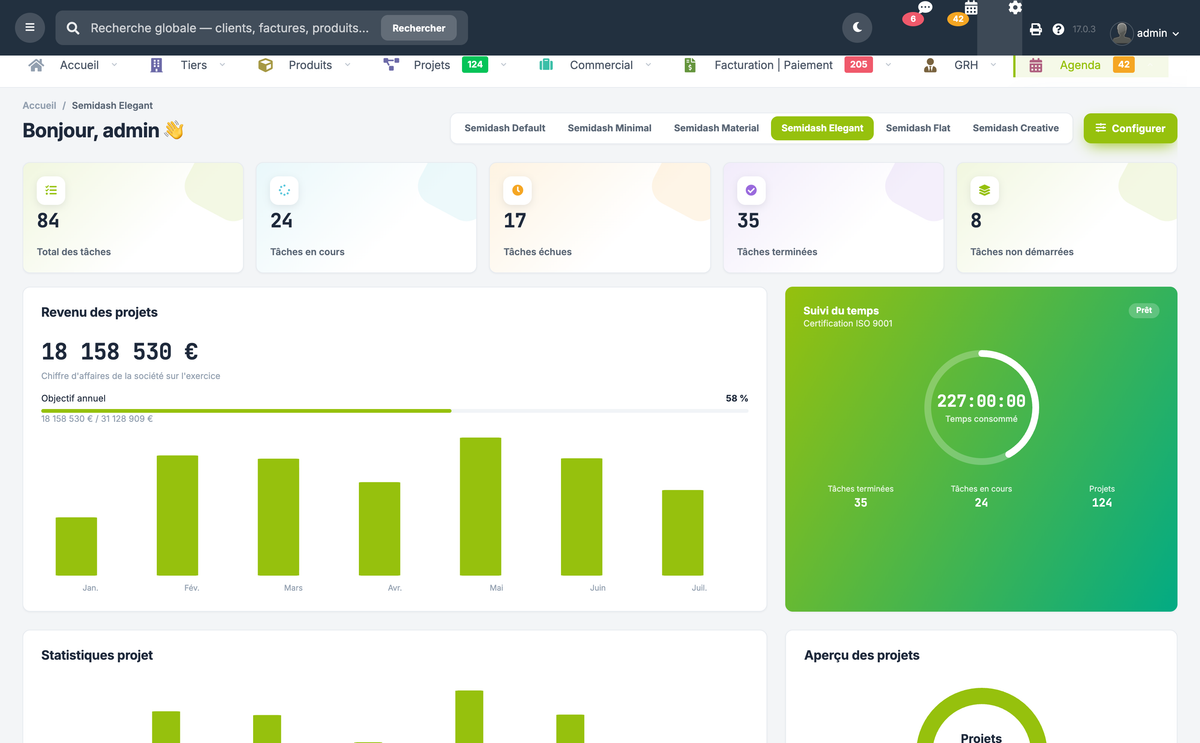Expand the Accueil menu chevron
Screen dimensions: 1200x743
coord(114,65)
